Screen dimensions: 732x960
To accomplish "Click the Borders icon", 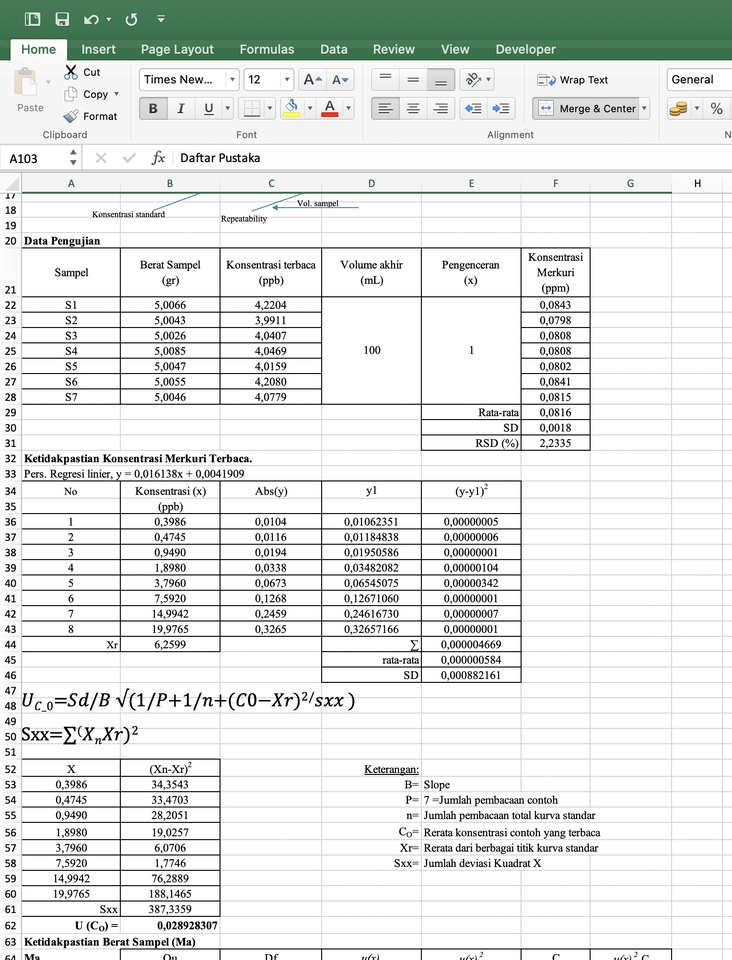I will tap(252, 108).
